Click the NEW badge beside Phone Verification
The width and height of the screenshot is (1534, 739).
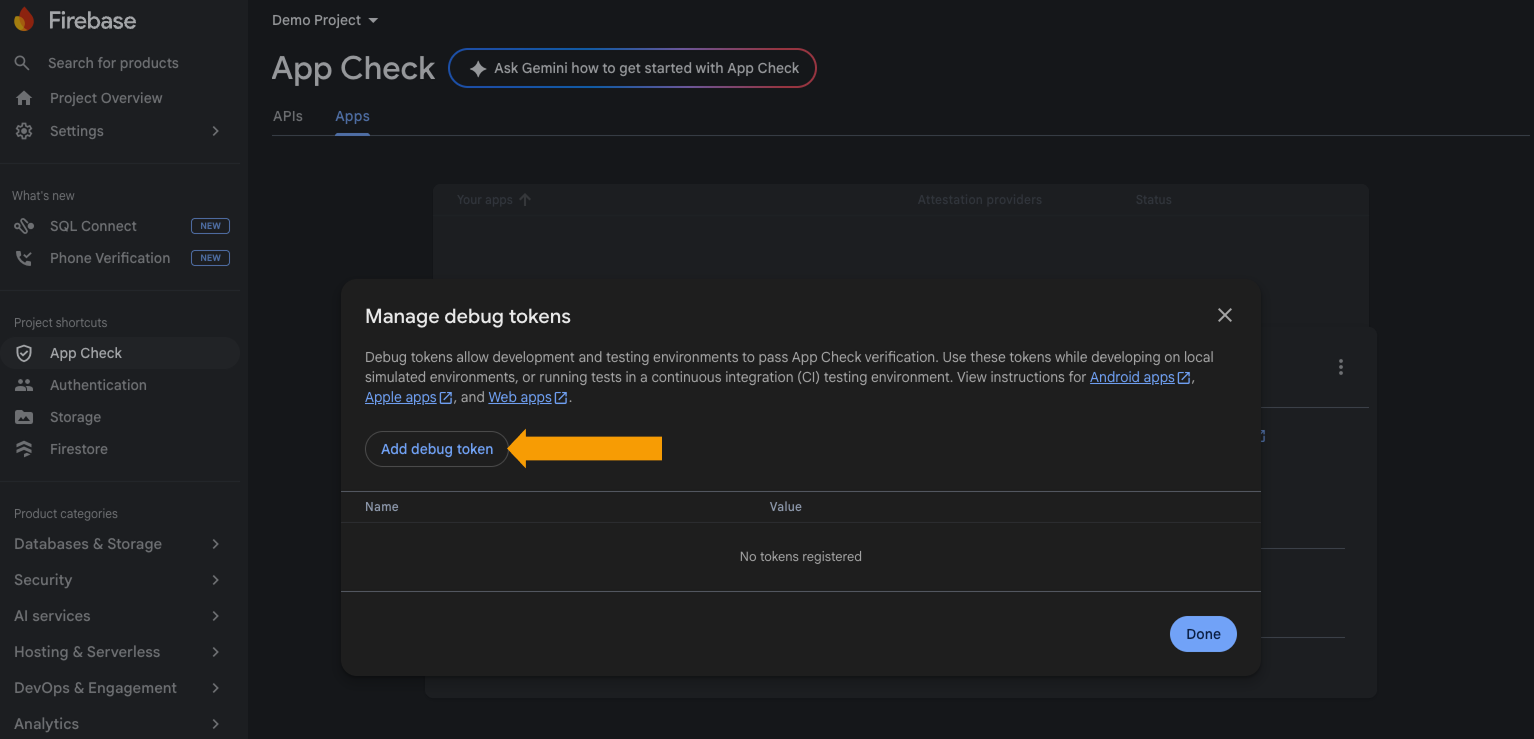(210, 258)
